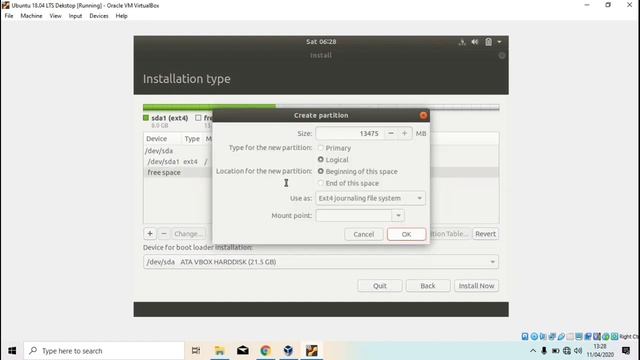Open the VirtualBox Devices menu
640x360 pixels.
click(x=99, y=16)
